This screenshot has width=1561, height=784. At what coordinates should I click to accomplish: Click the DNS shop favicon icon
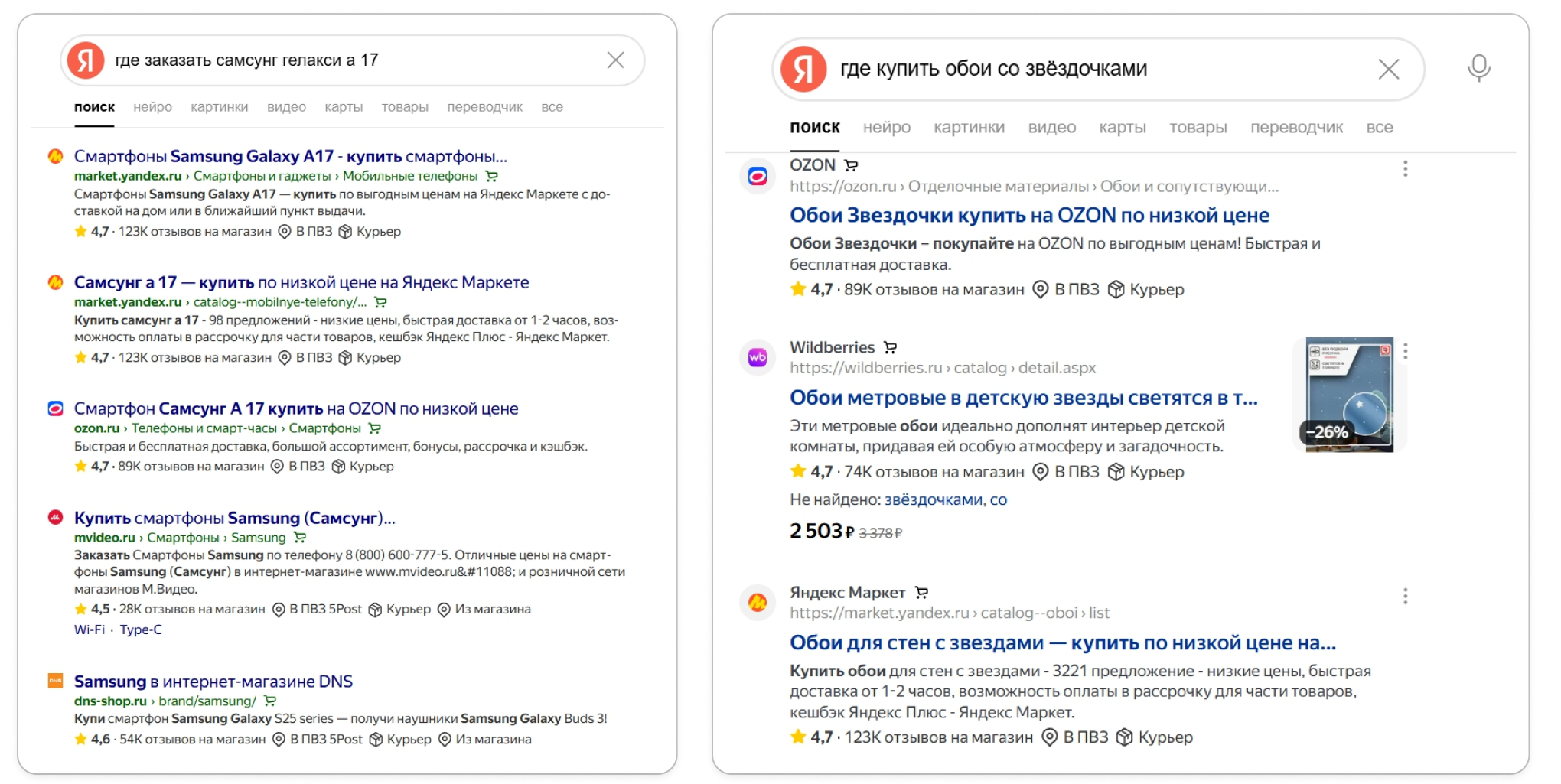pyautogui.click(x=55, y=680)
